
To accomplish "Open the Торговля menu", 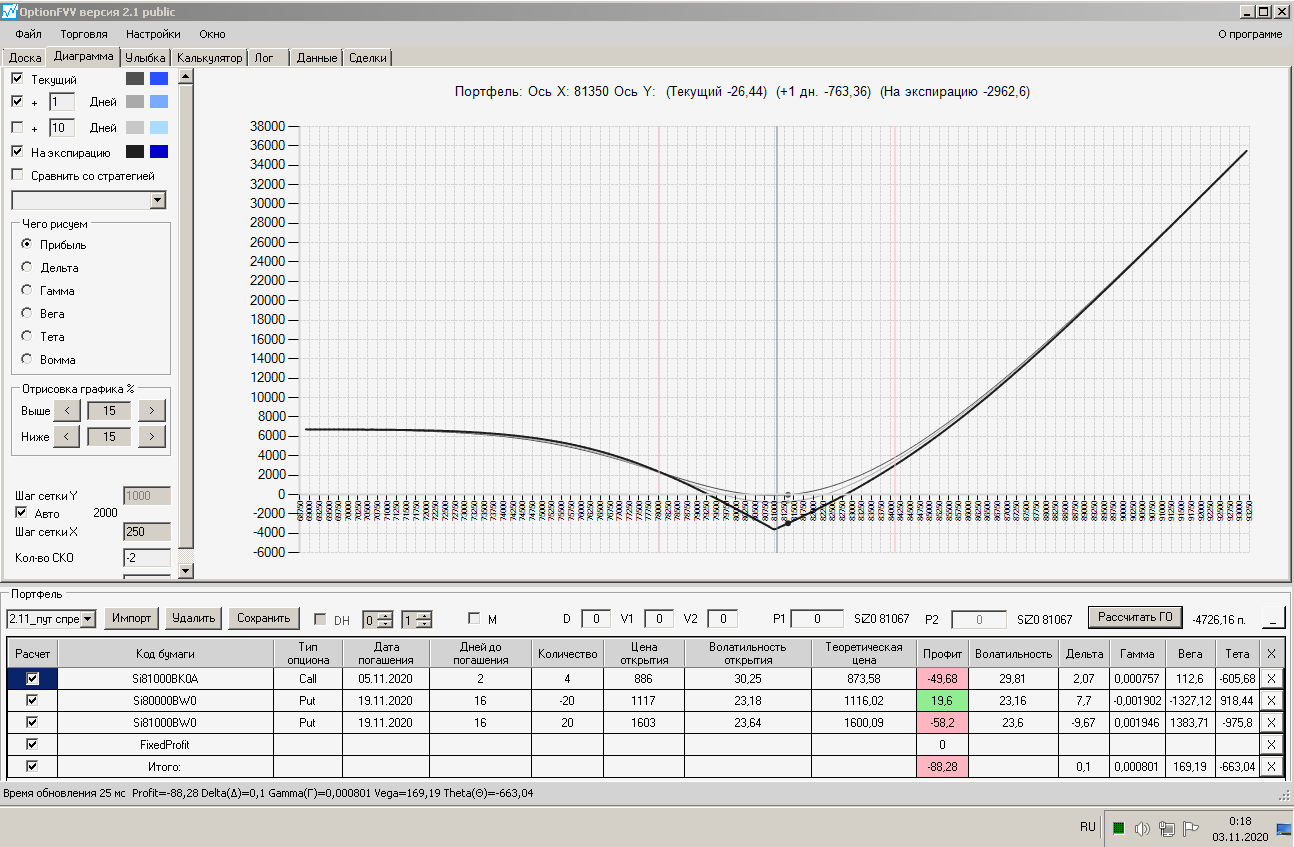I will pyautogui.click(x=84, y=34).
